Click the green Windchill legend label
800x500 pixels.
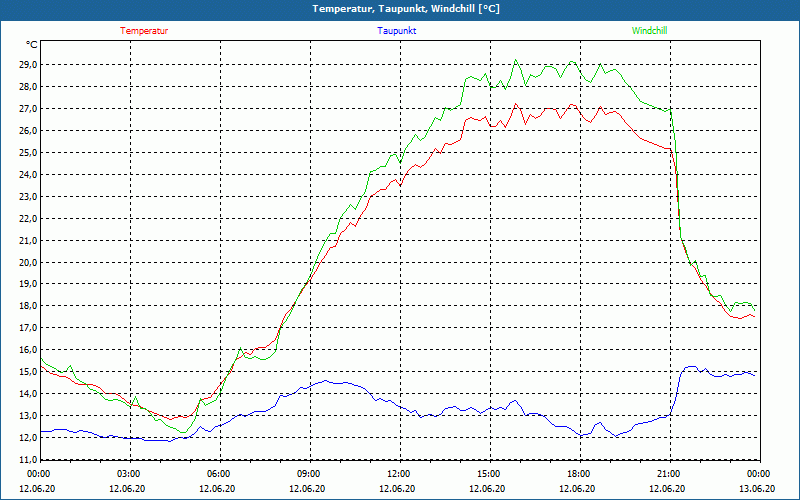(649, 31)
